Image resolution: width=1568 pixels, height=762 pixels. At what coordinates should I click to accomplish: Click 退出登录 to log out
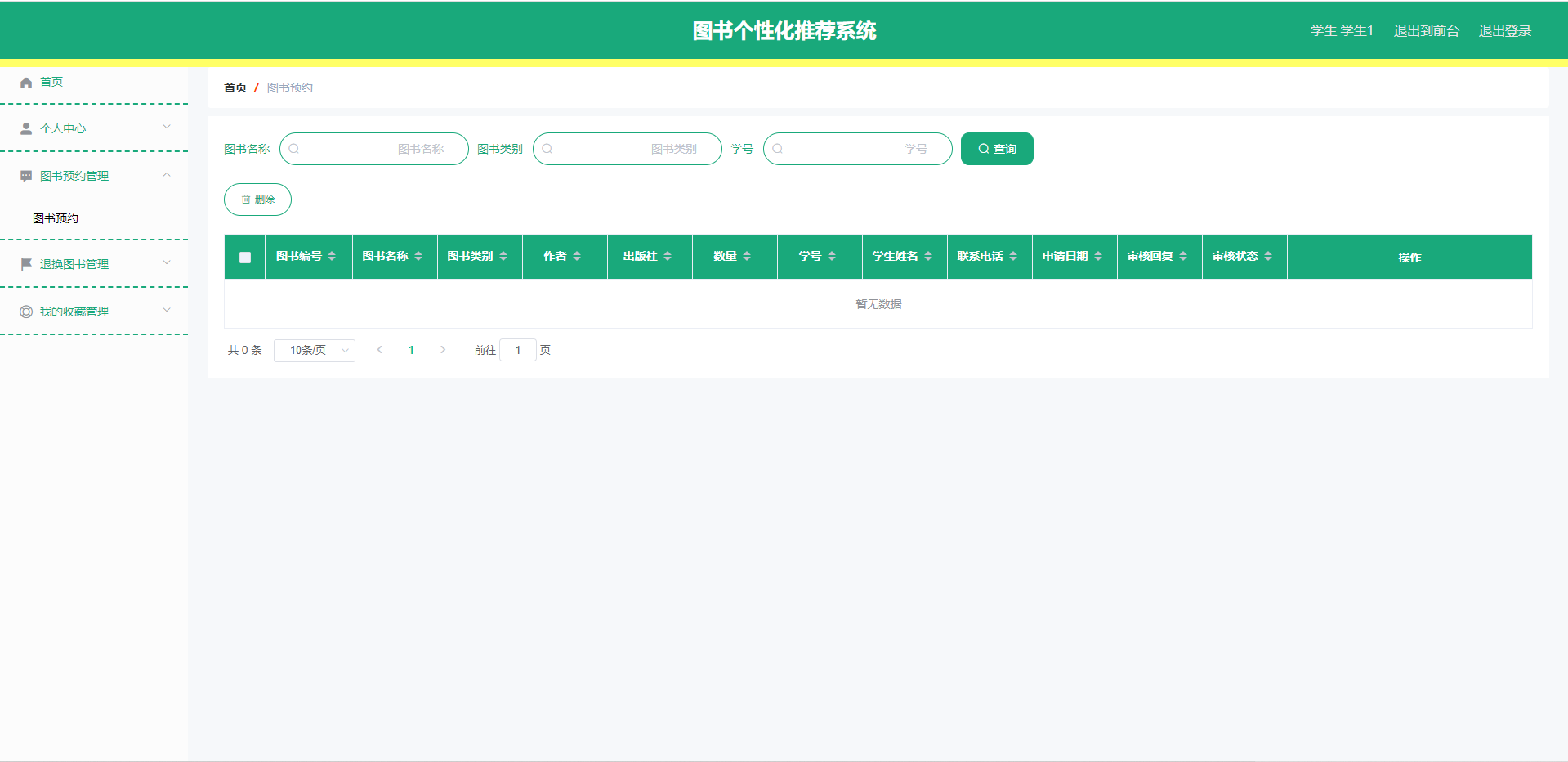1504,31
